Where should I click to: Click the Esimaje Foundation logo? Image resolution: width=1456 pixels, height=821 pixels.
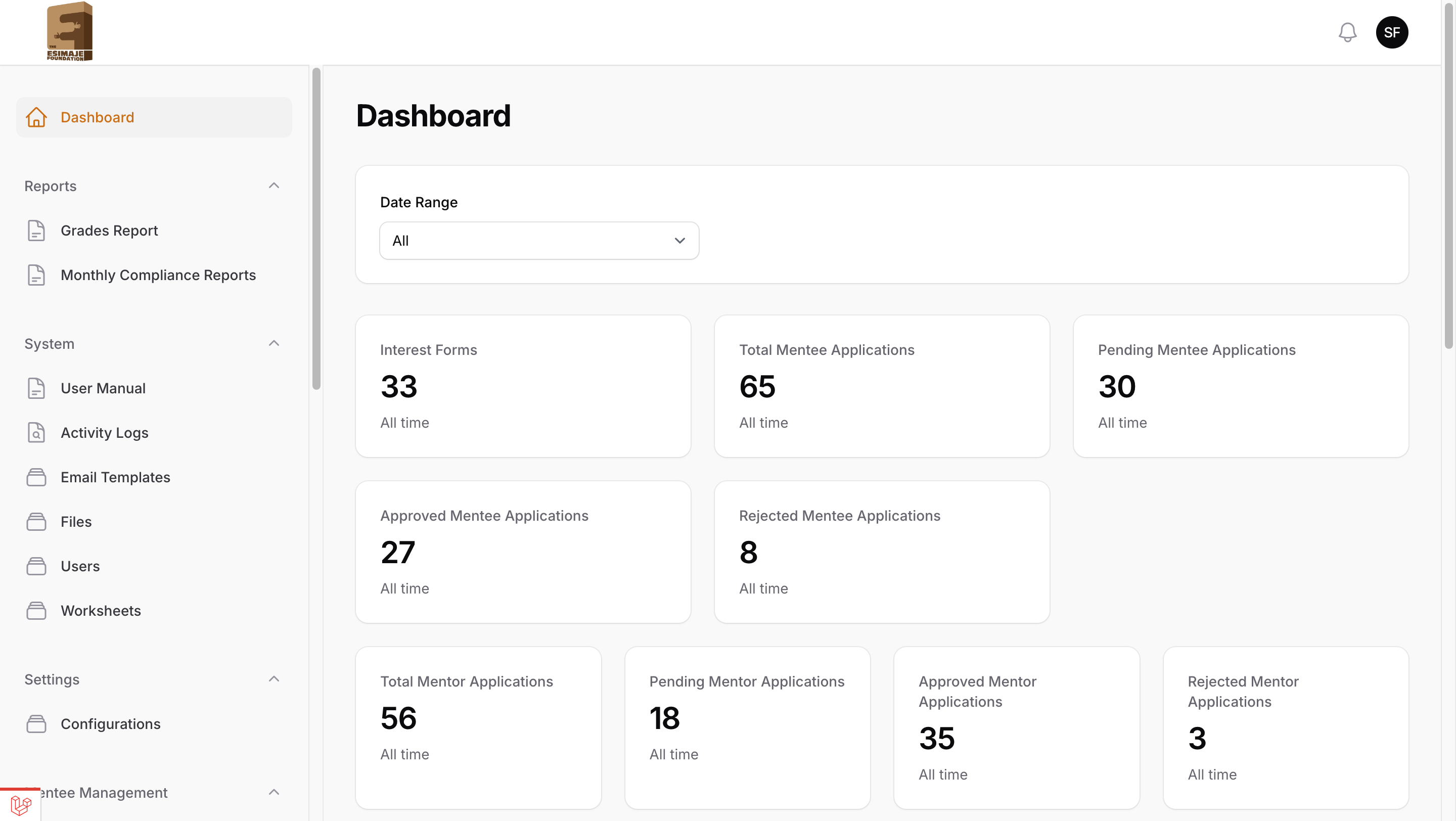pyautogui.click(x=69, y=31)
